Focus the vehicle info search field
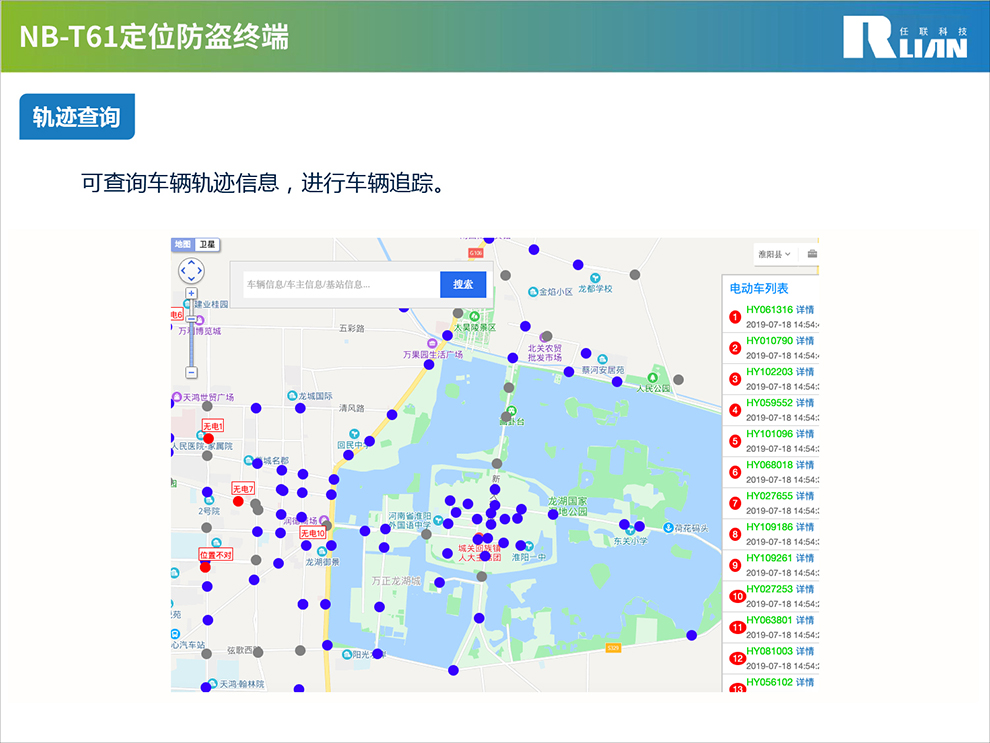The height and width of the screenshot is (743, 990). point(338,284)
